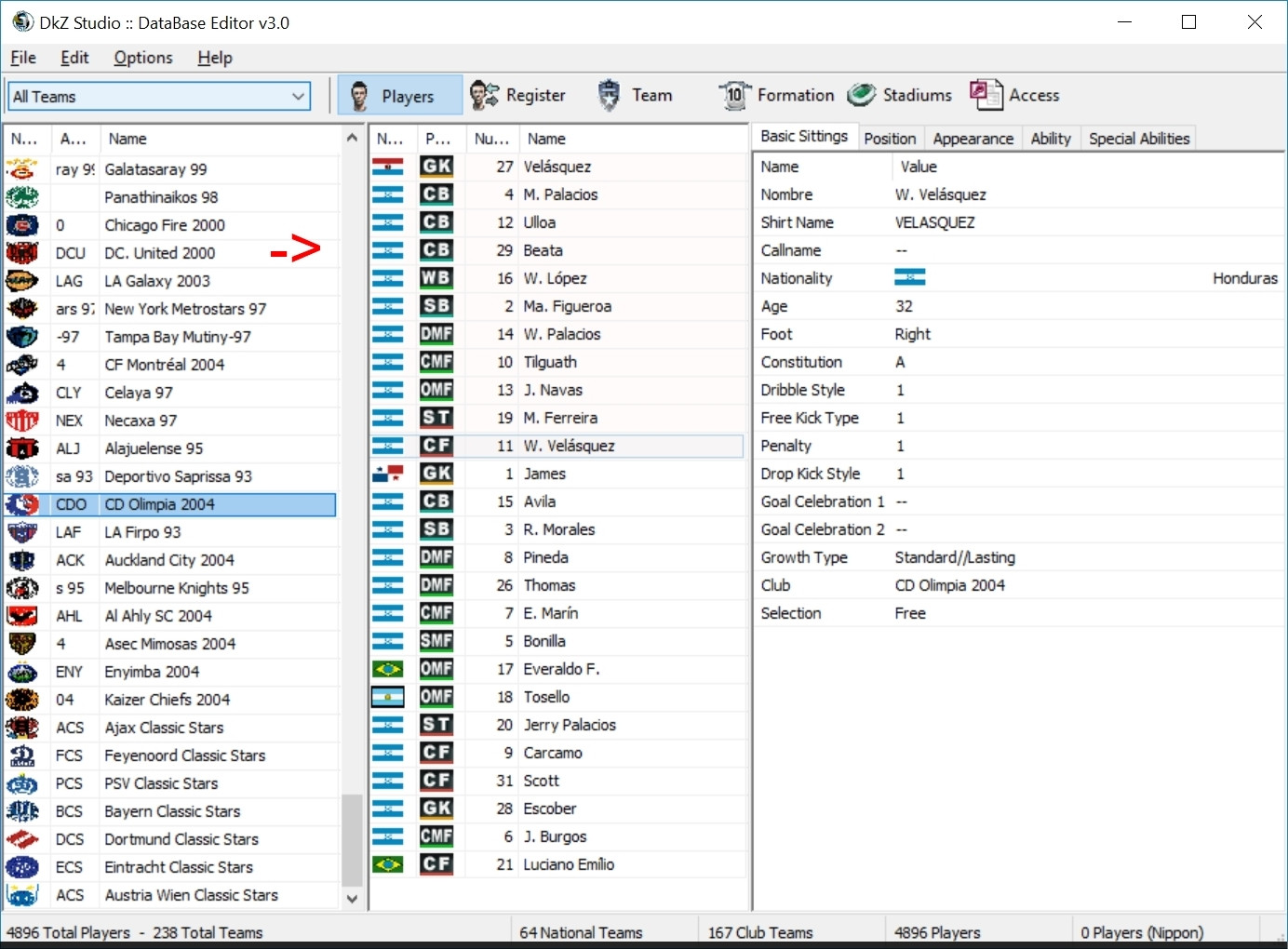Sort teams by Name column header
Screen dimensions: 1288x949
point(220,139)
